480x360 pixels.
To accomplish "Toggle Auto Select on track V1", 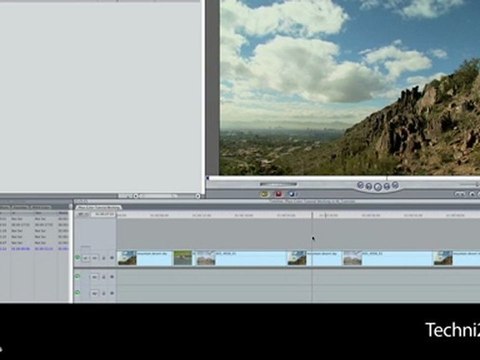I will click(x=112, y=258).
